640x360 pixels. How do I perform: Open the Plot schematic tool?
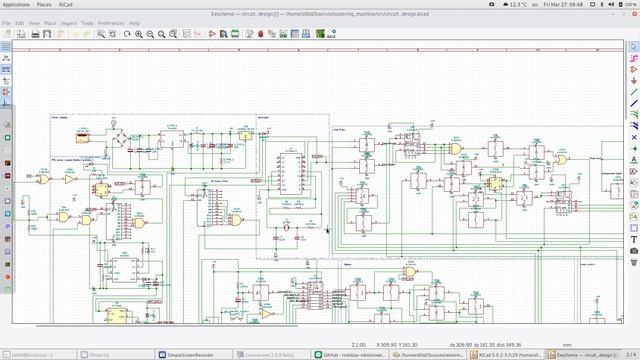[x=47, y=34]
